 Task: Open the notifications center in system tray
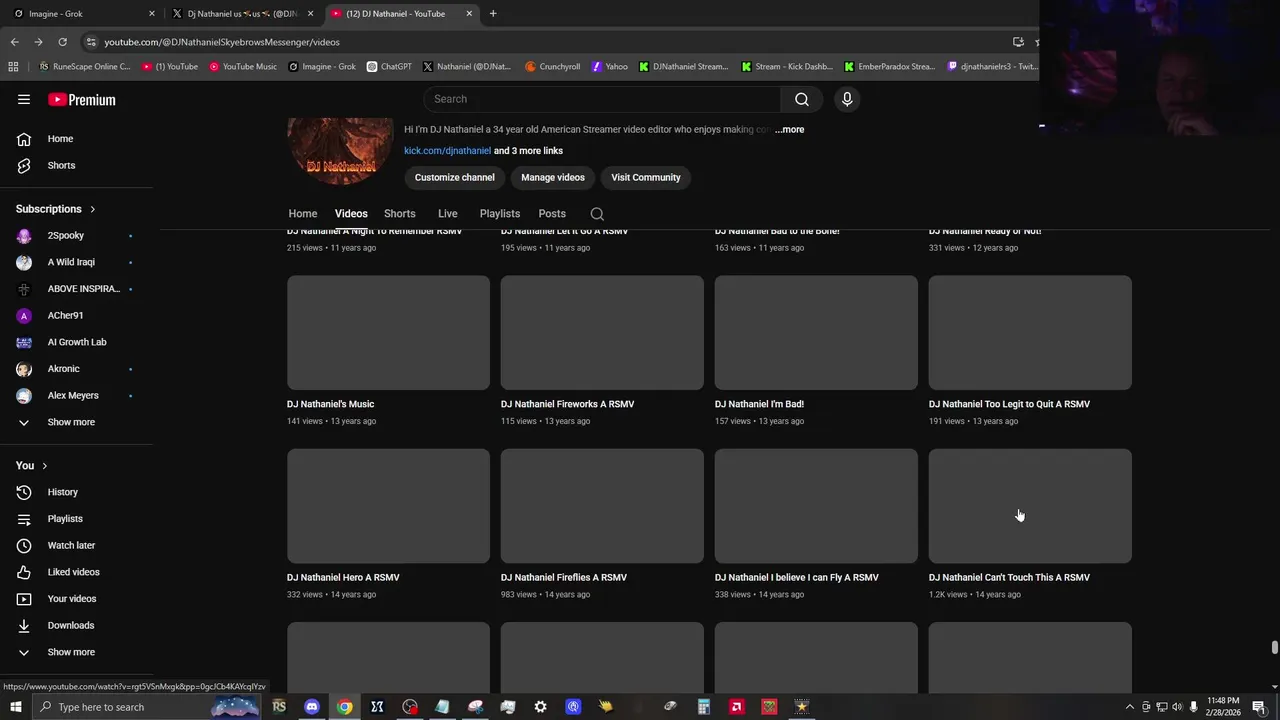1259,707
